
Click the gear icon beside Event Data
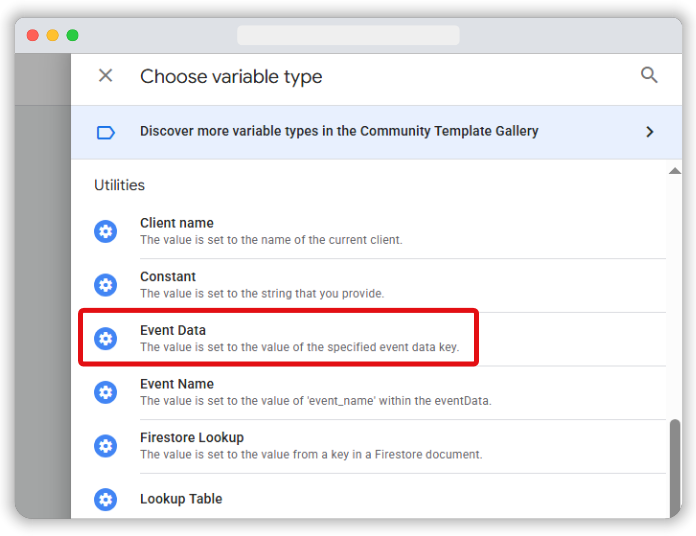pos(106,339)
